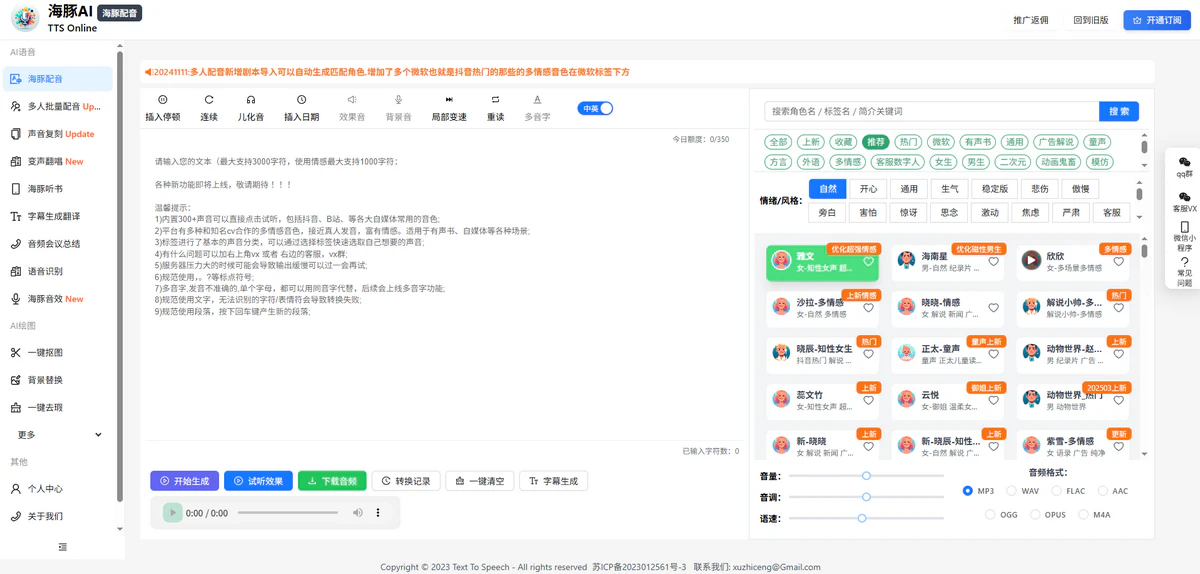
Task: Choose the OPUS format option
Action: point(1036,515)
